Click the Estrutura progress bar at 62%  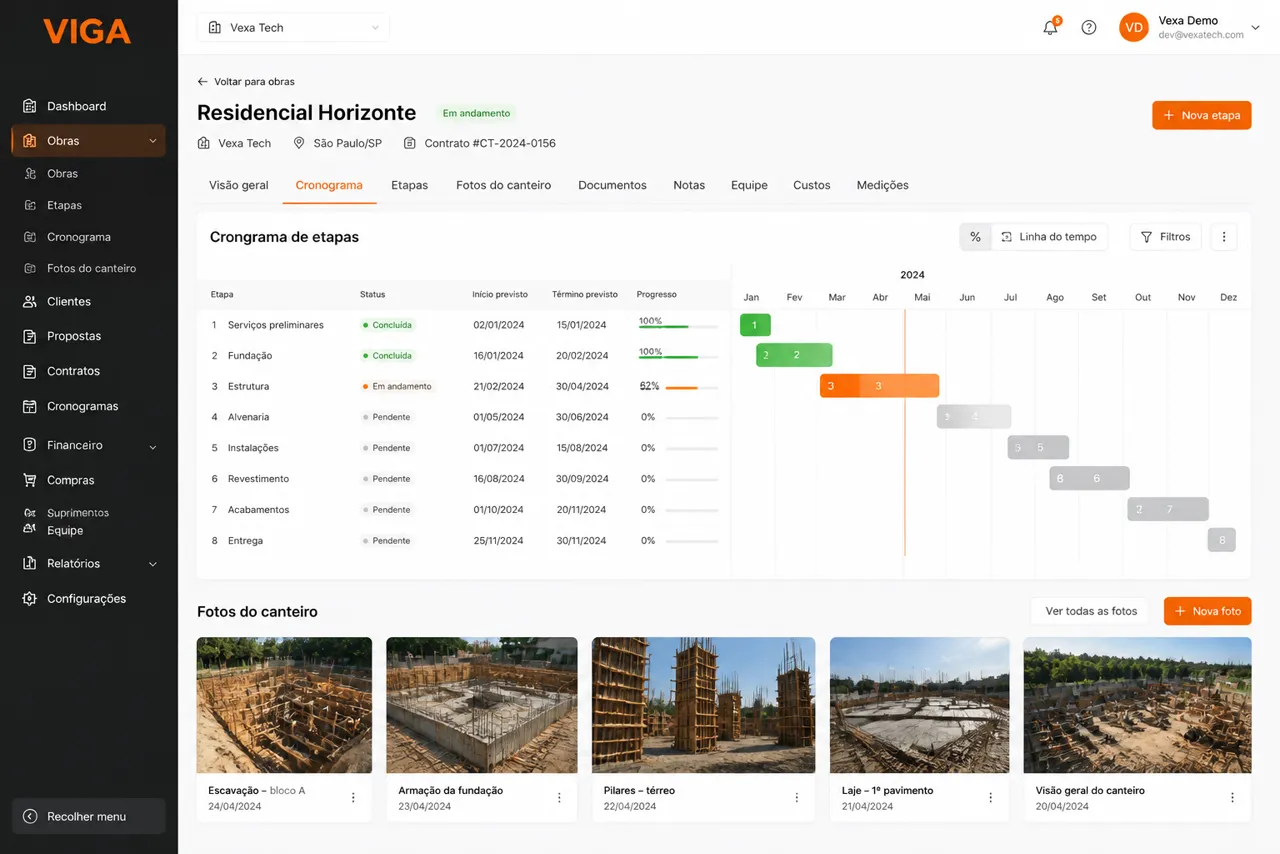click(692, 387)
